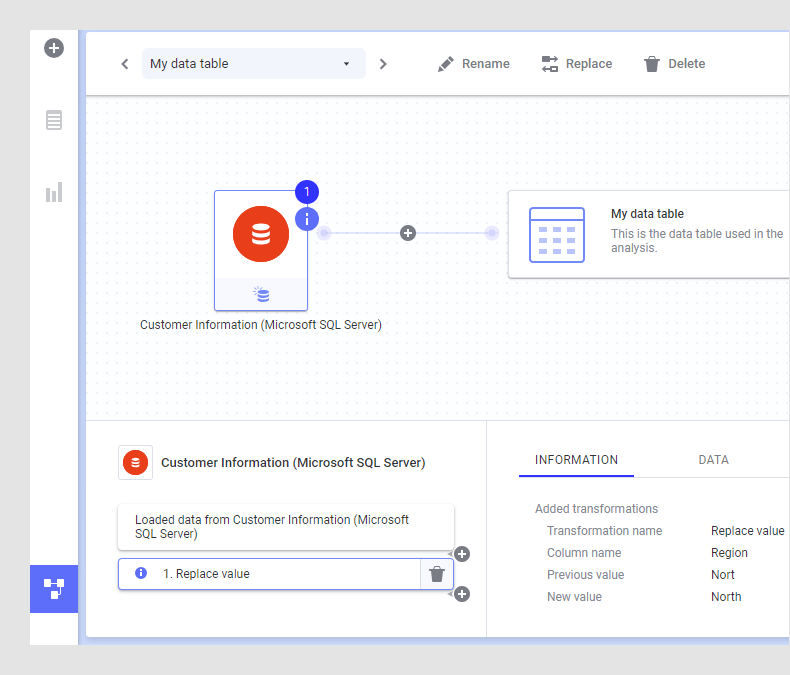Screen dimensions: 790x675
Task: Open the data table view icon in sidebar
Action: [54, 120]
